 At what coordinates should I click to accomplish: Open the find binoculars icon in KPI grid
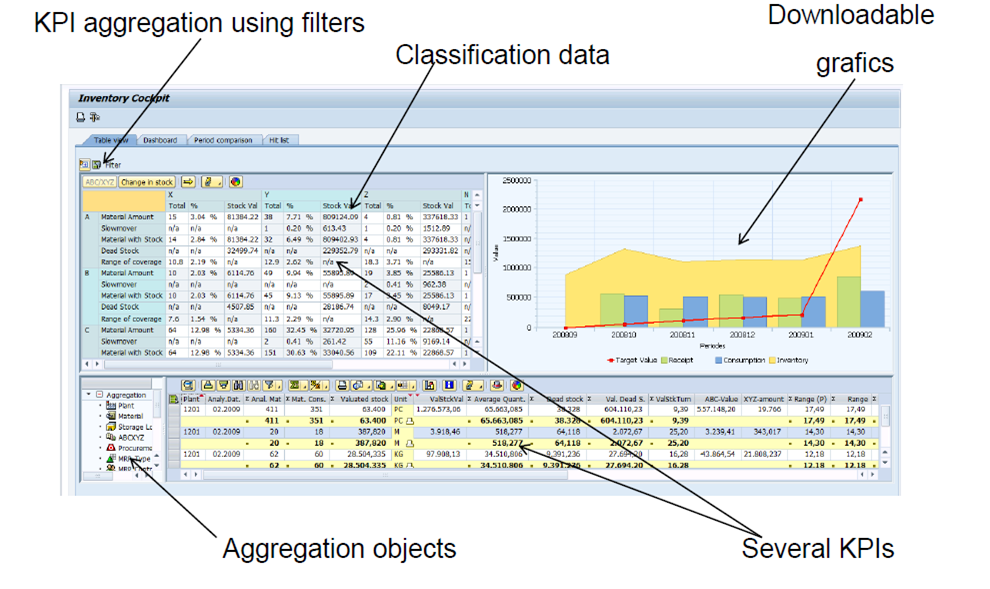pos(237,385)
